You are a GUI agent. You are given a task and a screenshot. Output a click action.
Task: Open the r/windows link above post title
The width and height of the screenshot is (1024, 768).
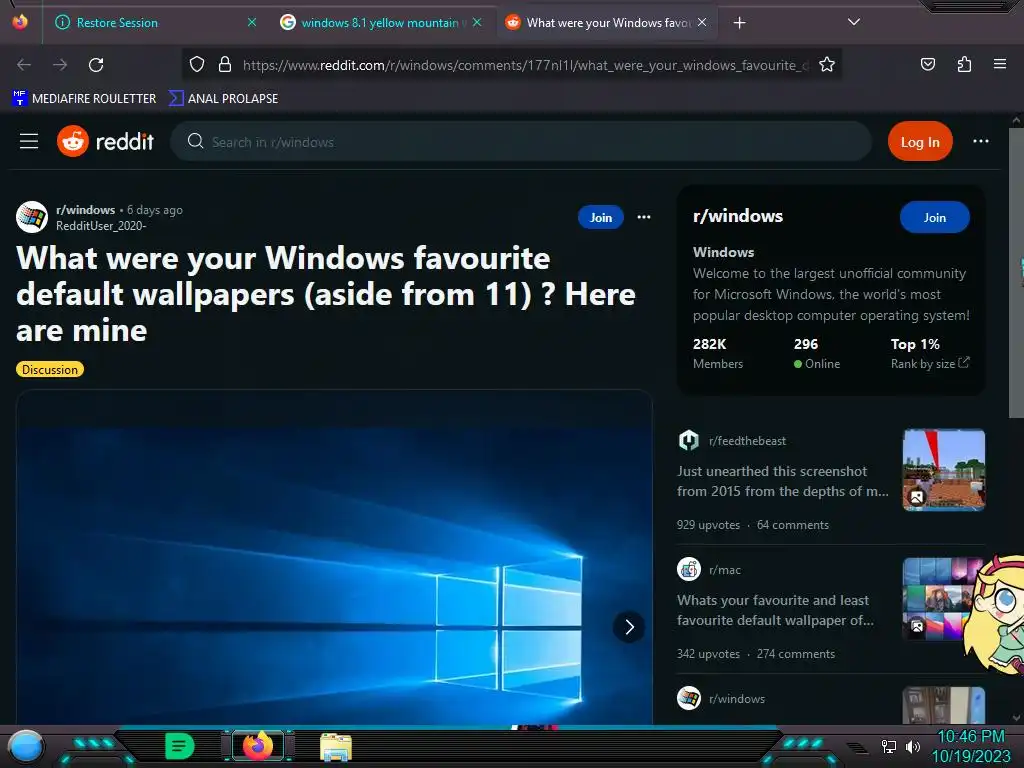click(86, 210)
